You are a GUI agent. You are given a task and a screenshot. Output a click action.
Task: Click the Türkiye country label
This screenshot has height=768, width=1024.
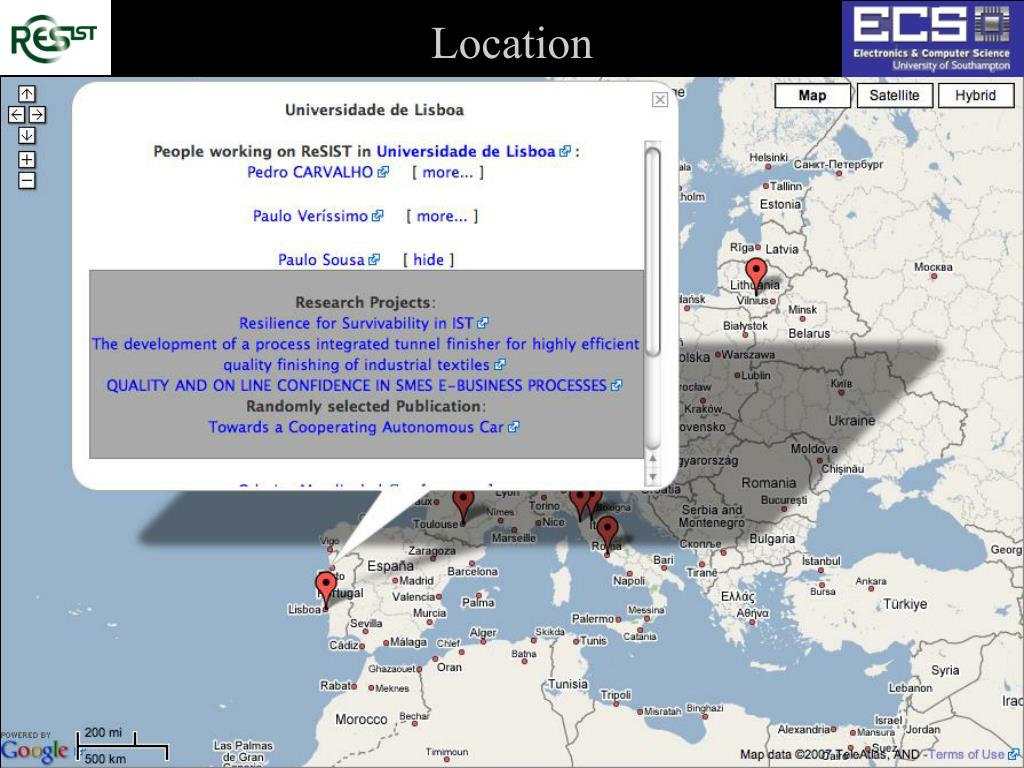tap(905, 604)
